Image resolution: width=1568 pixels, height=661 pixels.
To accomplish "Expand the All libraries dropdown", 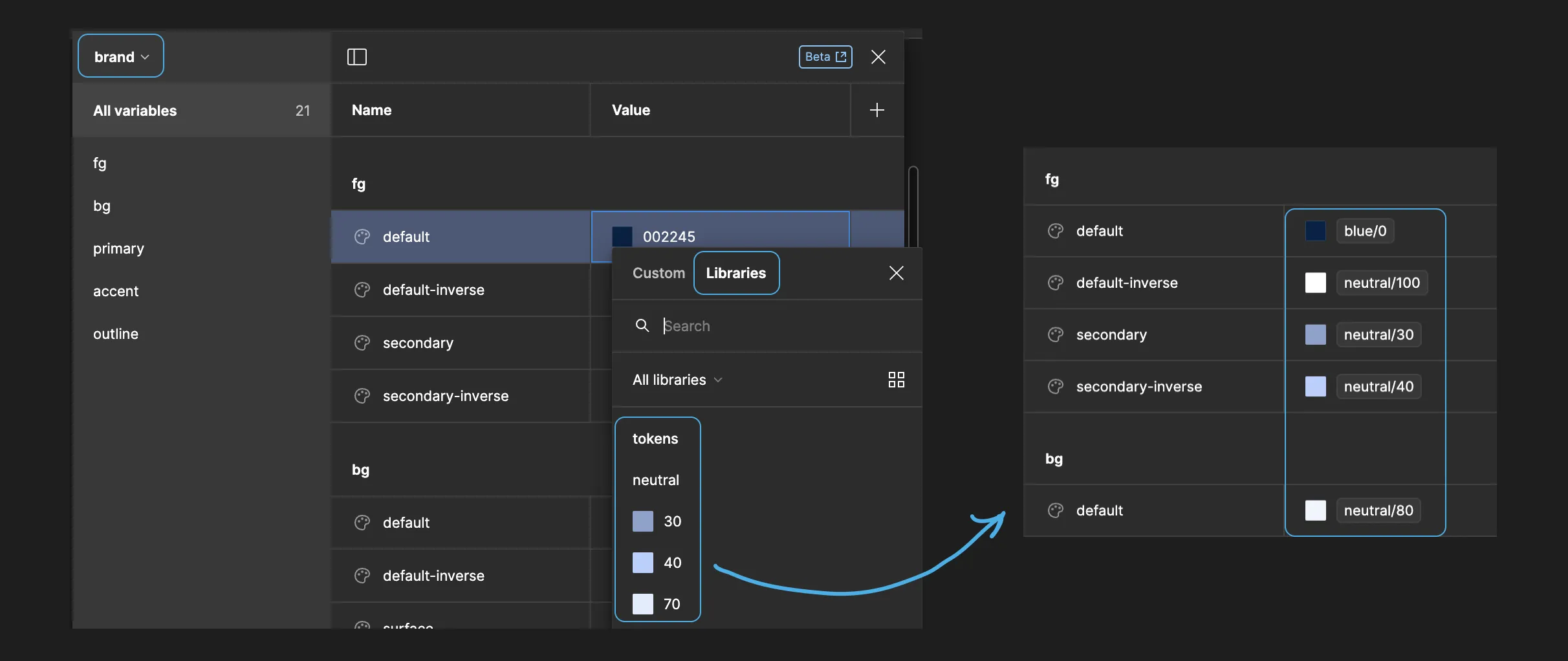I will 677,380.
